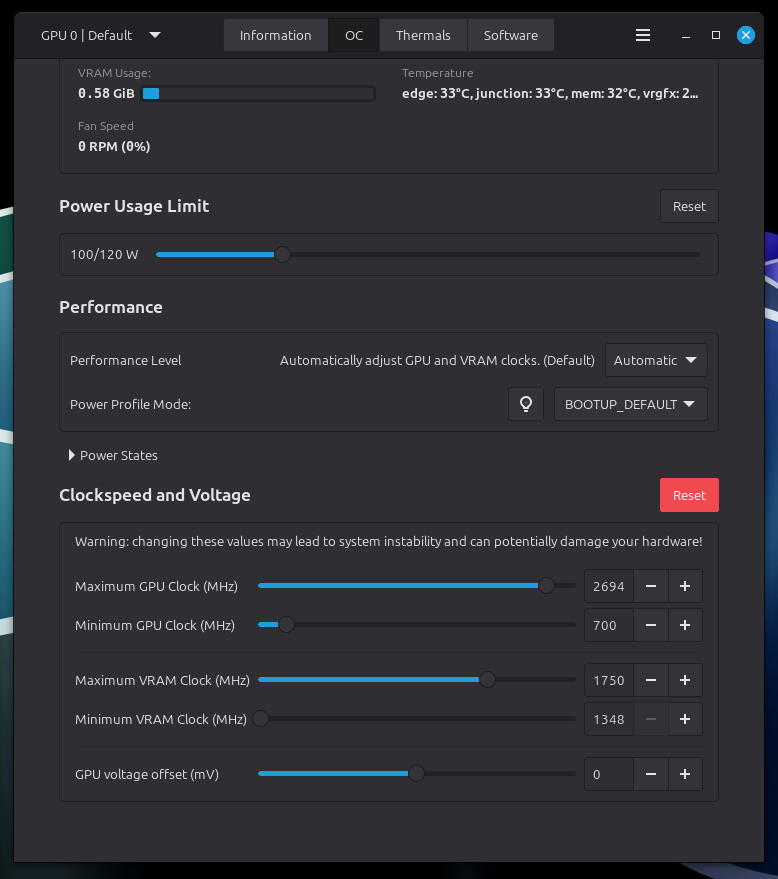The image size is (778, 879).
Task: Click the Maximum GPU Clock value field 2694
Action: [609, 586]
